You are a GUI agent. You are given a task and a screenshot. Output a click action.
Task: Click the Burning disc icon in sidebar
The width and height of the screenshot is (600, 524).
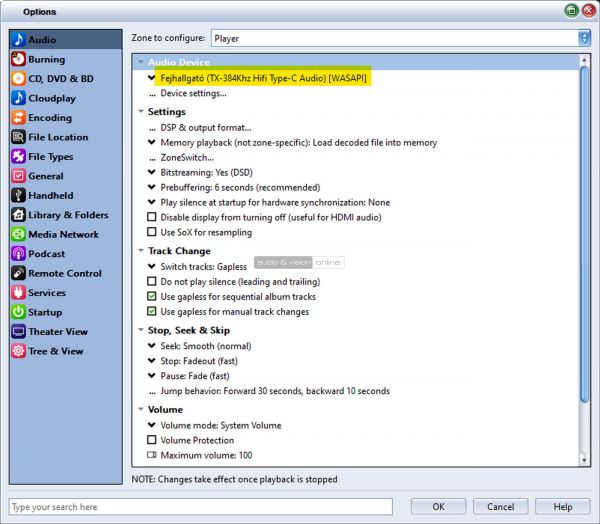pos(19,59)
